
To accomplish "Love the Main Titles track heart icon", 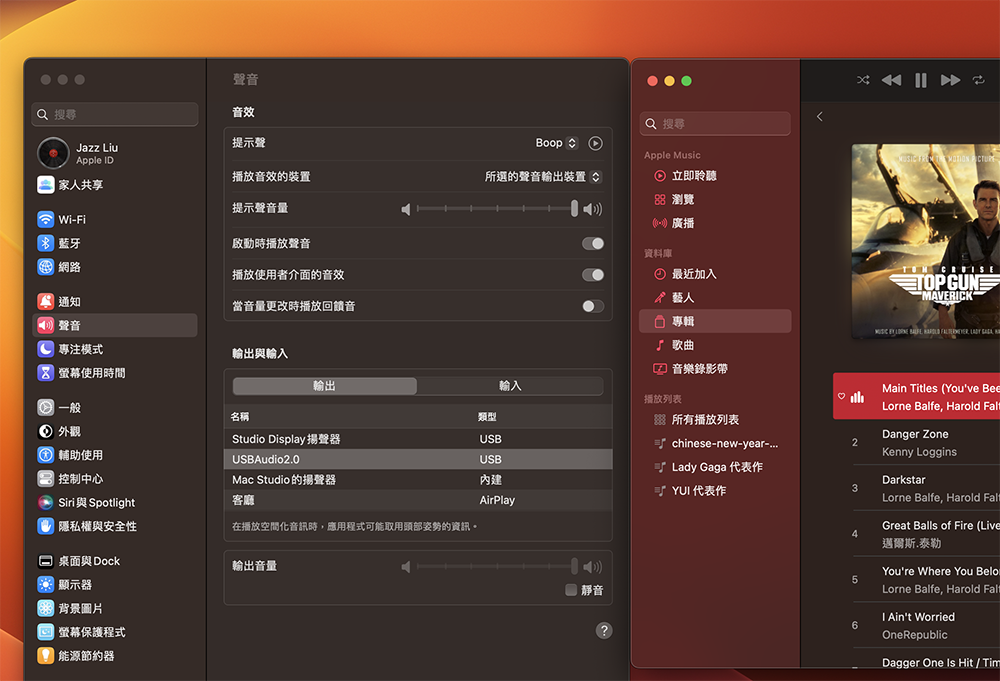I will pyautogui.click(x=841, y=396).
